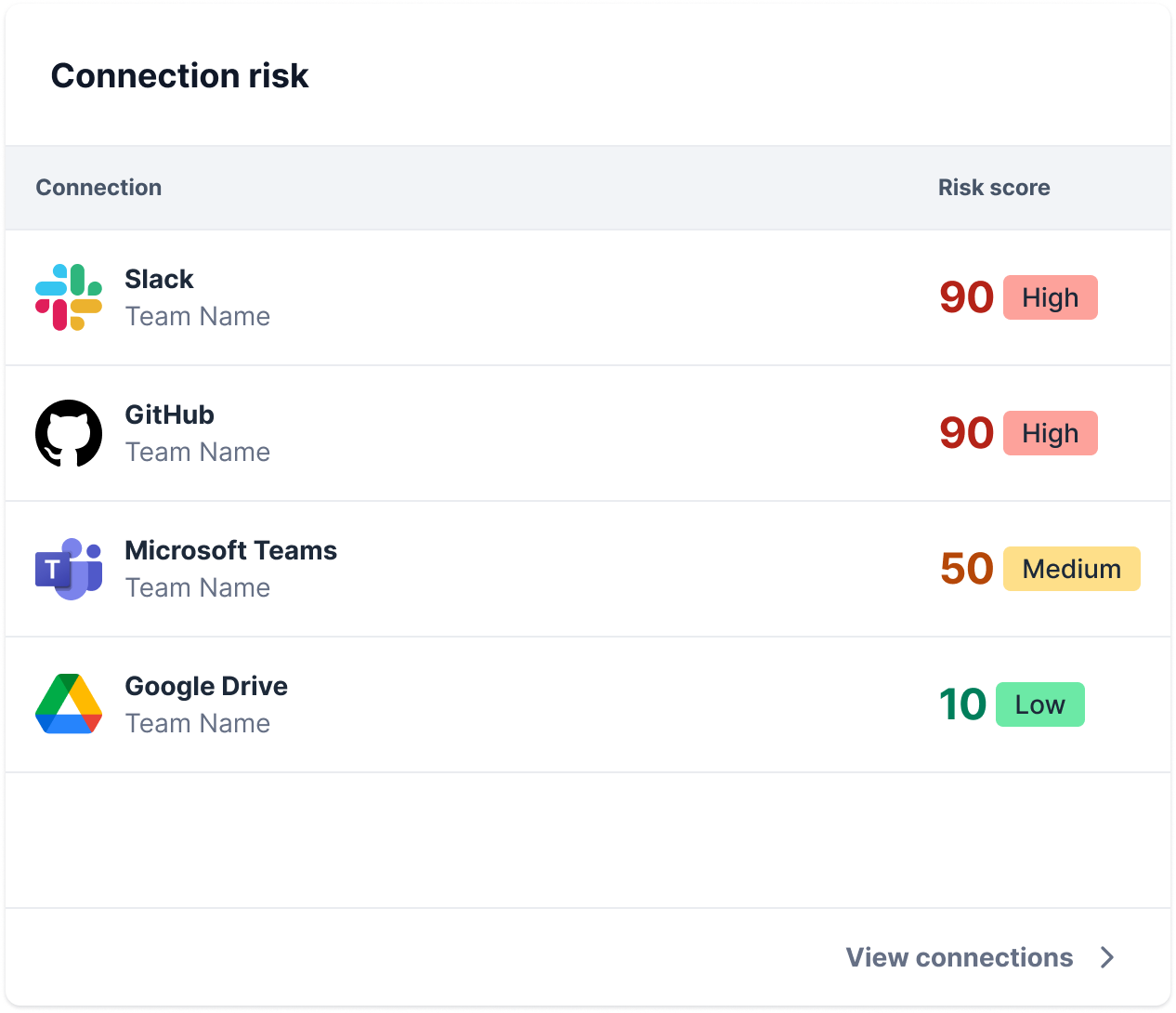Select the High badge in GitHub row
Viewport: 1176px width, 1013px height.
[1051, 433]
